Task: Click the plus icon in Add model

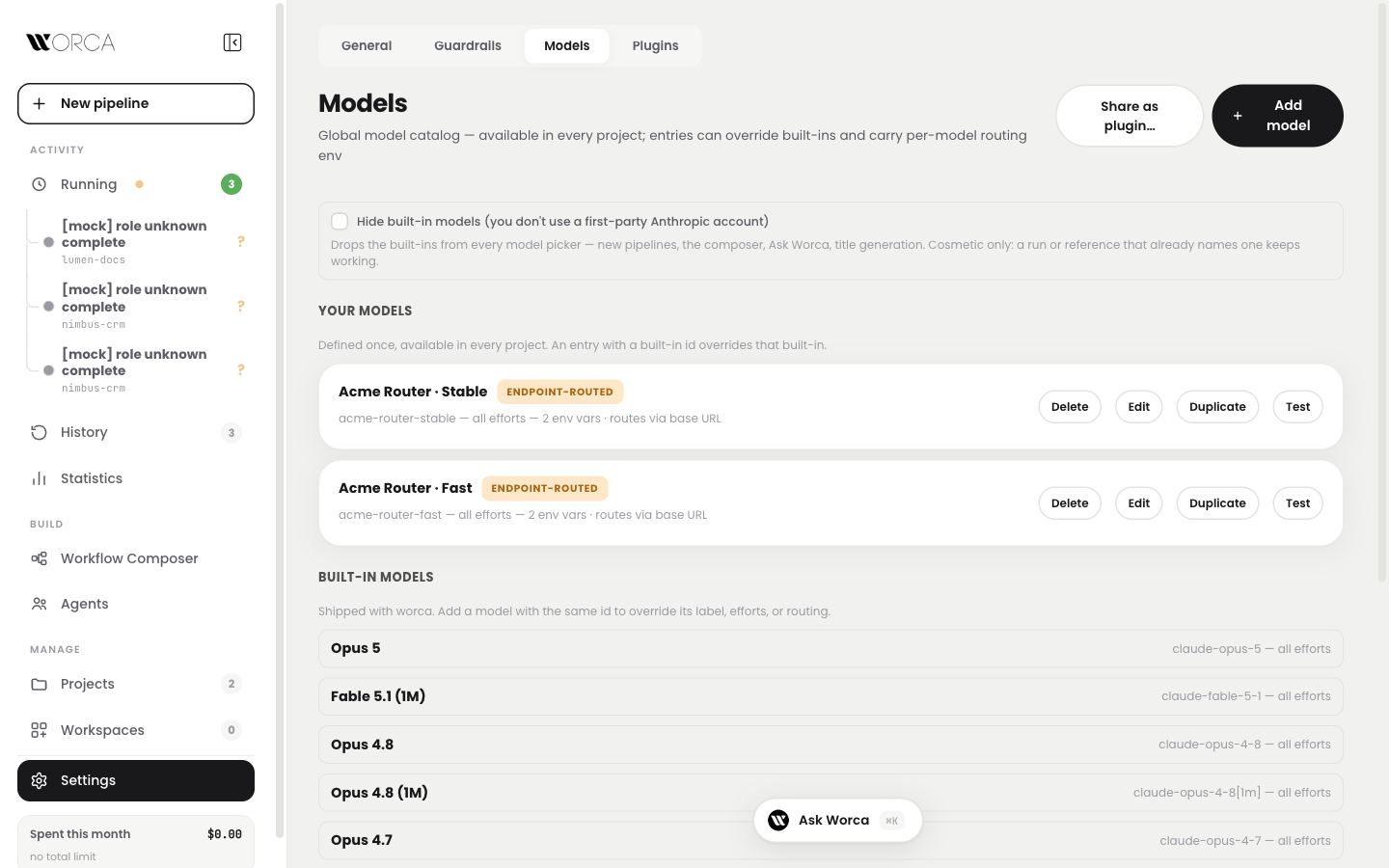Action: click(1238, 116)
